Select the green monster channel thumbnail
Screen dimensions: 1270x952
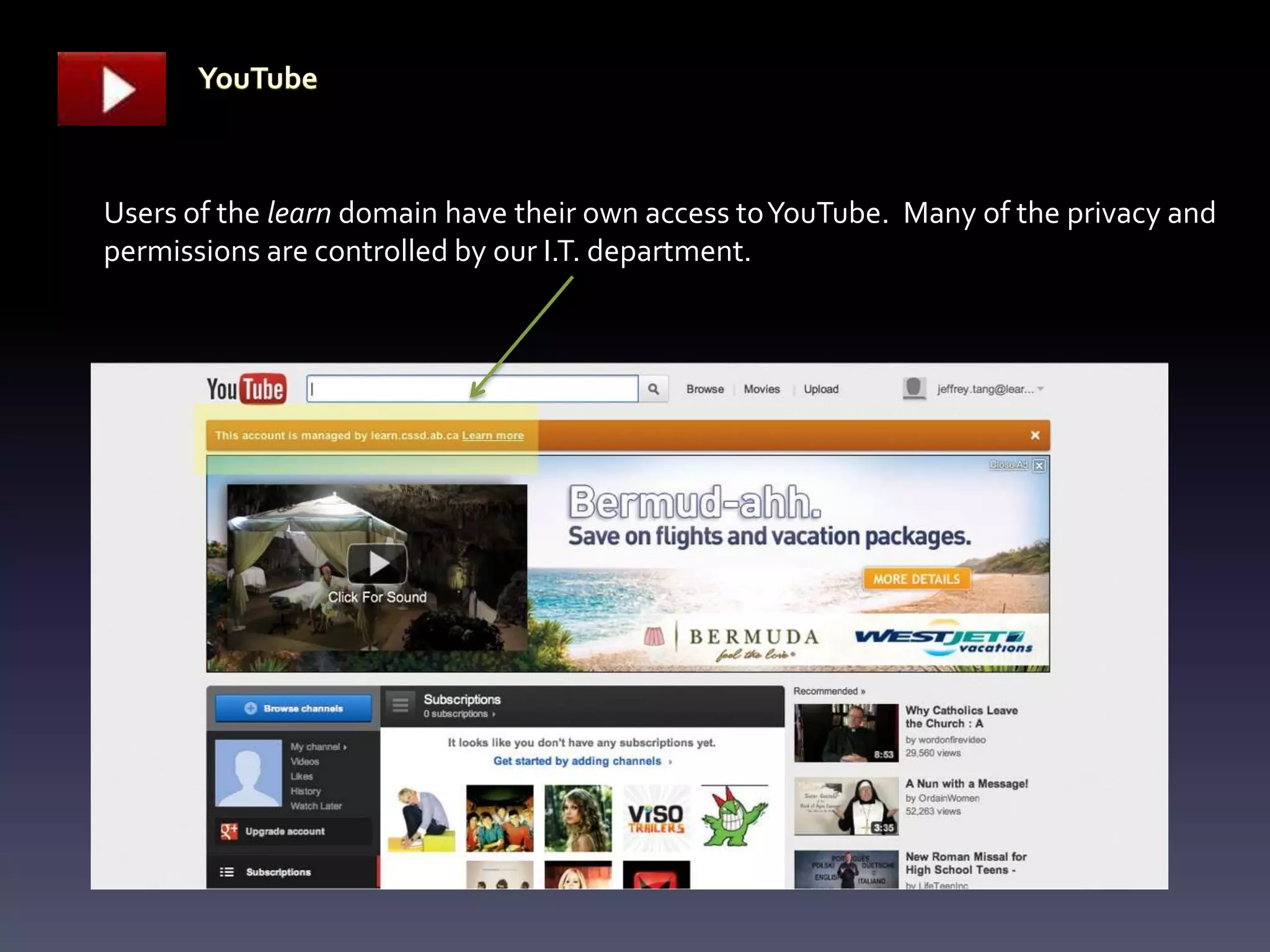tap(734, 818)
